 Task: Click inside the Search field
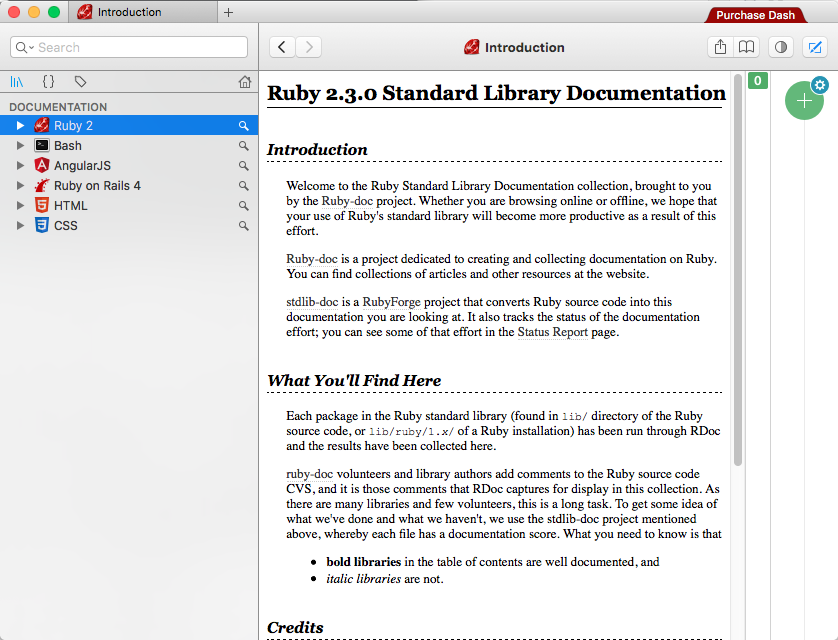pyautogui.click(x=128, y=47)
